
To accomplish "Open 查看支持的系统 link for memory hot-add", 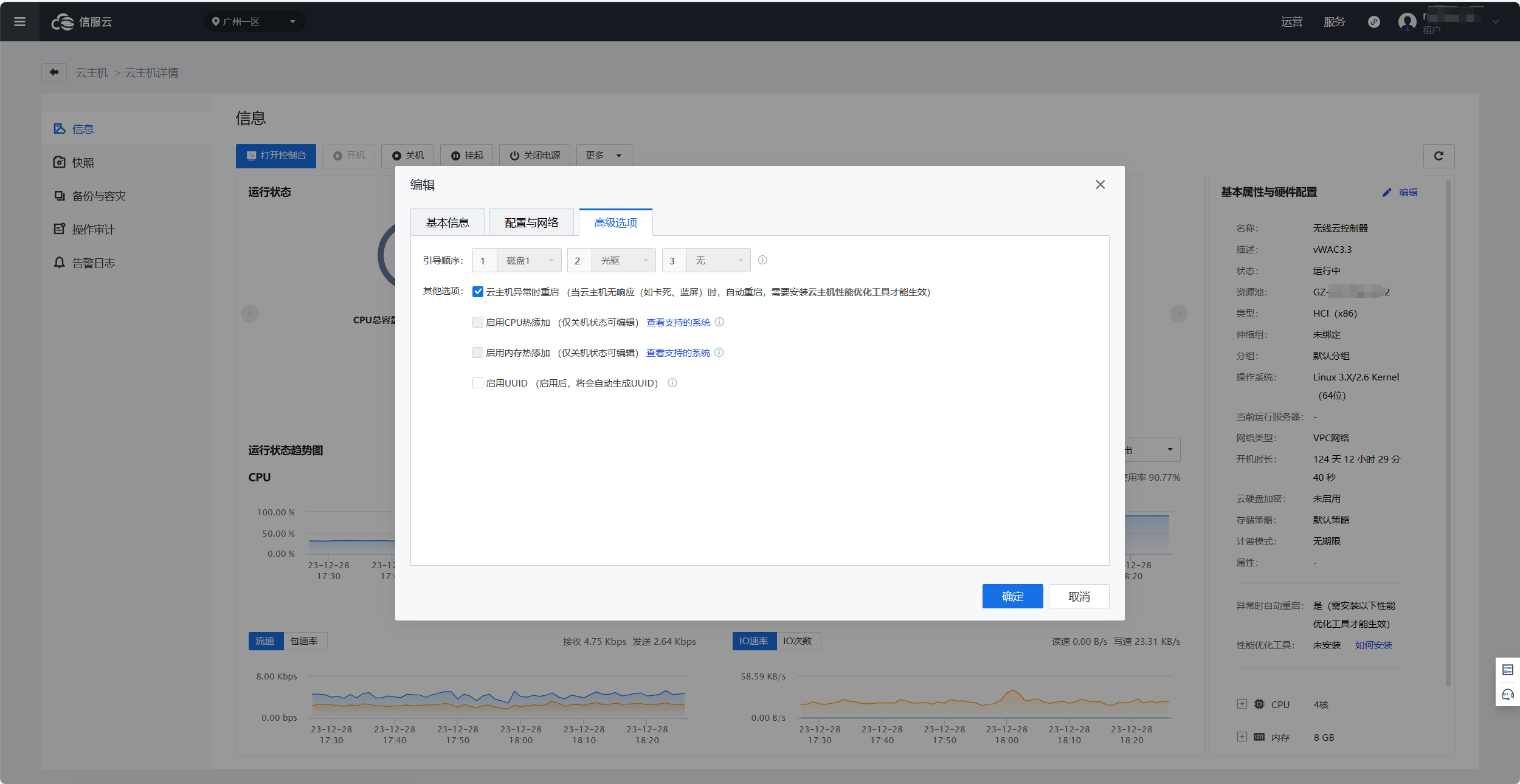I will click(x=678, y=353).
